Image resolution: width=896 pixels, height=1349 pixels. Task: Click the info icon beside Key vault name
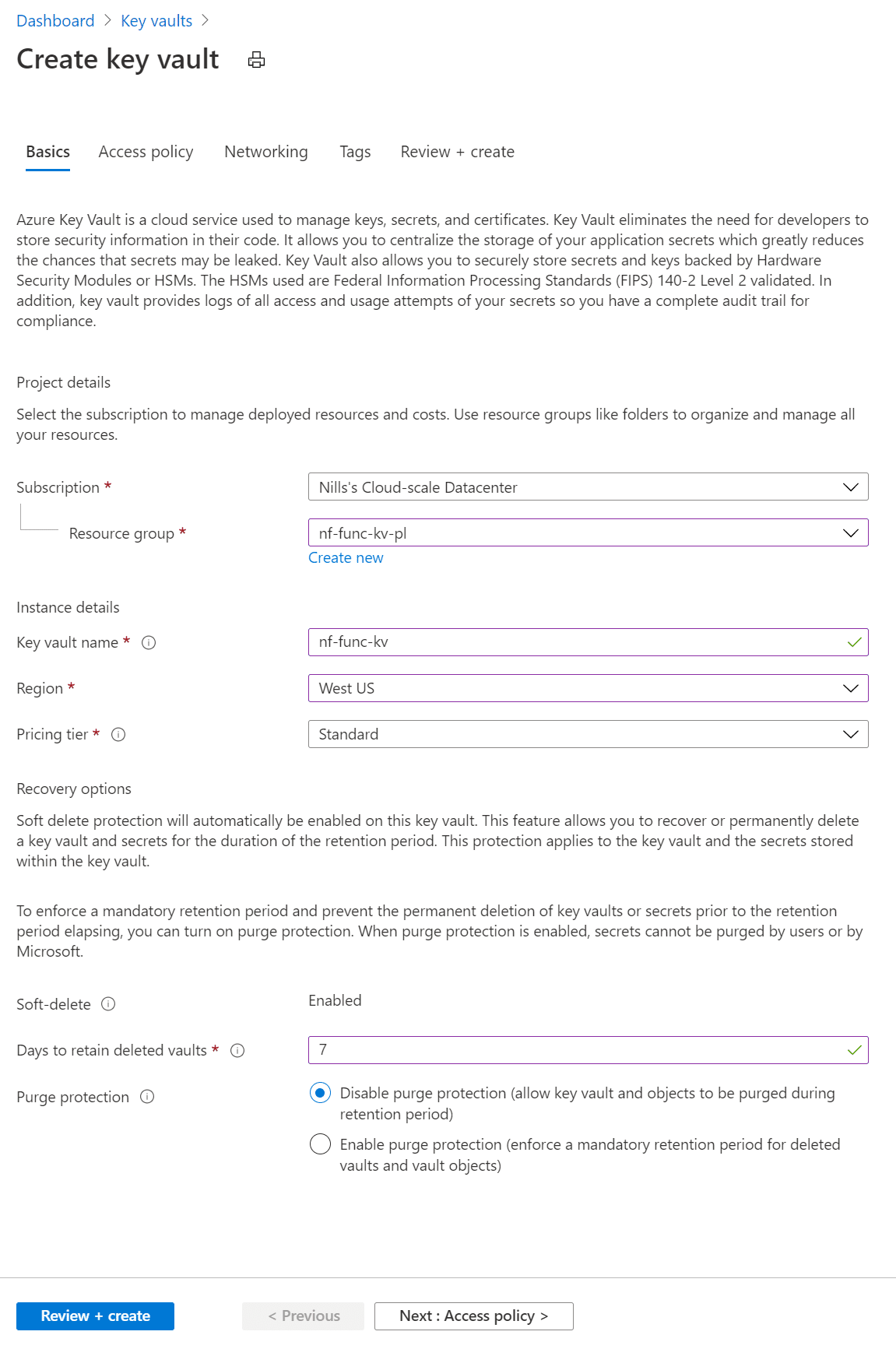(x=150, y=642)
